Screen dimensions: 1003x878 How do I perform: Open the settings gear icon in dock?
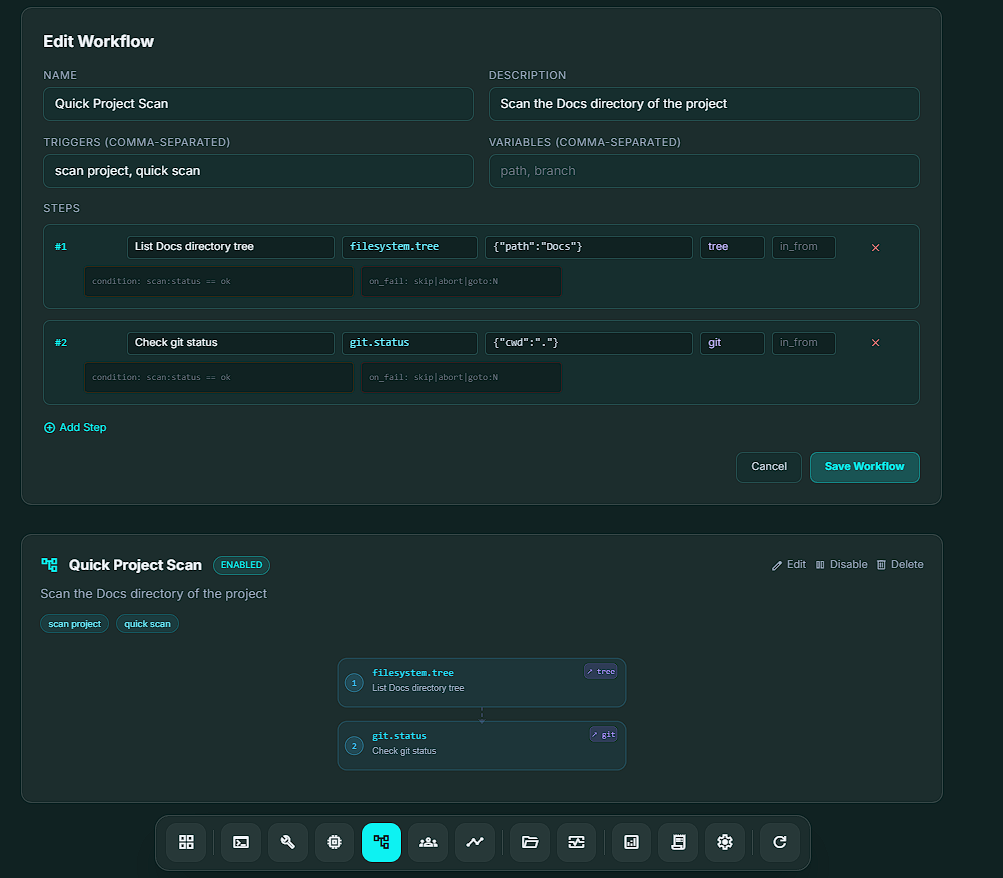725,842
